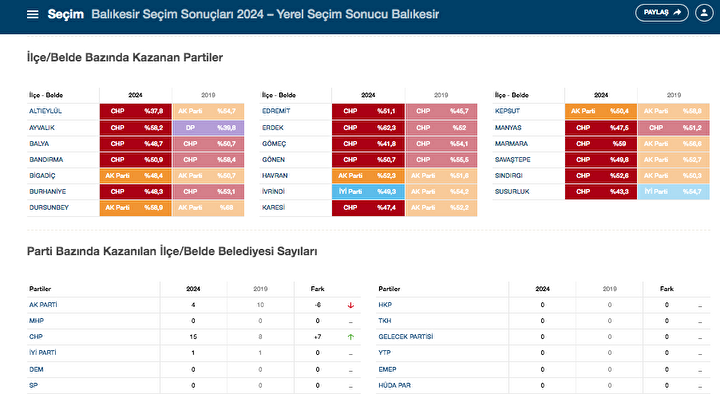Click DP 2019 cell for AYVALIK
The width and height of the screenshot is (720, 394).
(x=208, y=128)
